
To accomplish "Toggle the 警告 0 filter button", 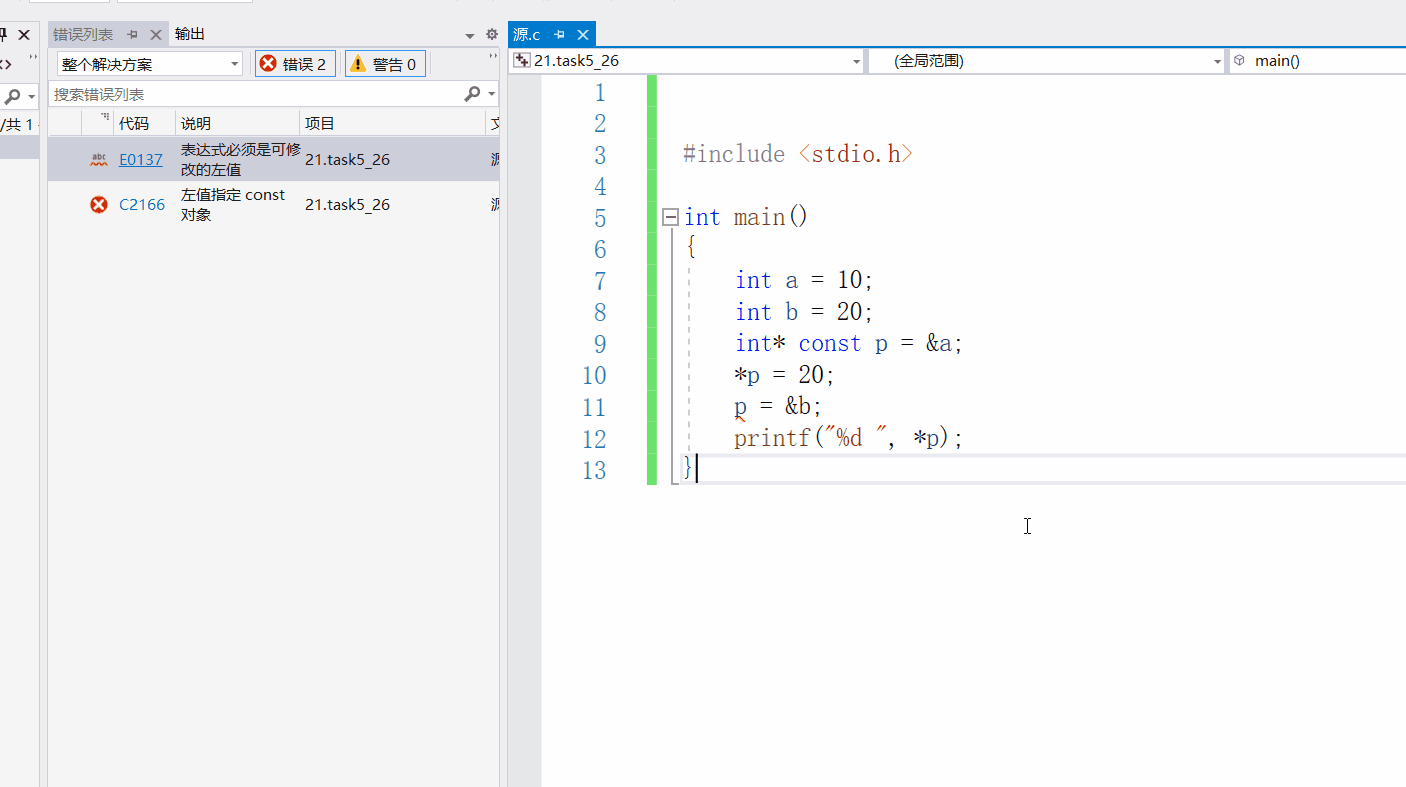I will (385, 64).
